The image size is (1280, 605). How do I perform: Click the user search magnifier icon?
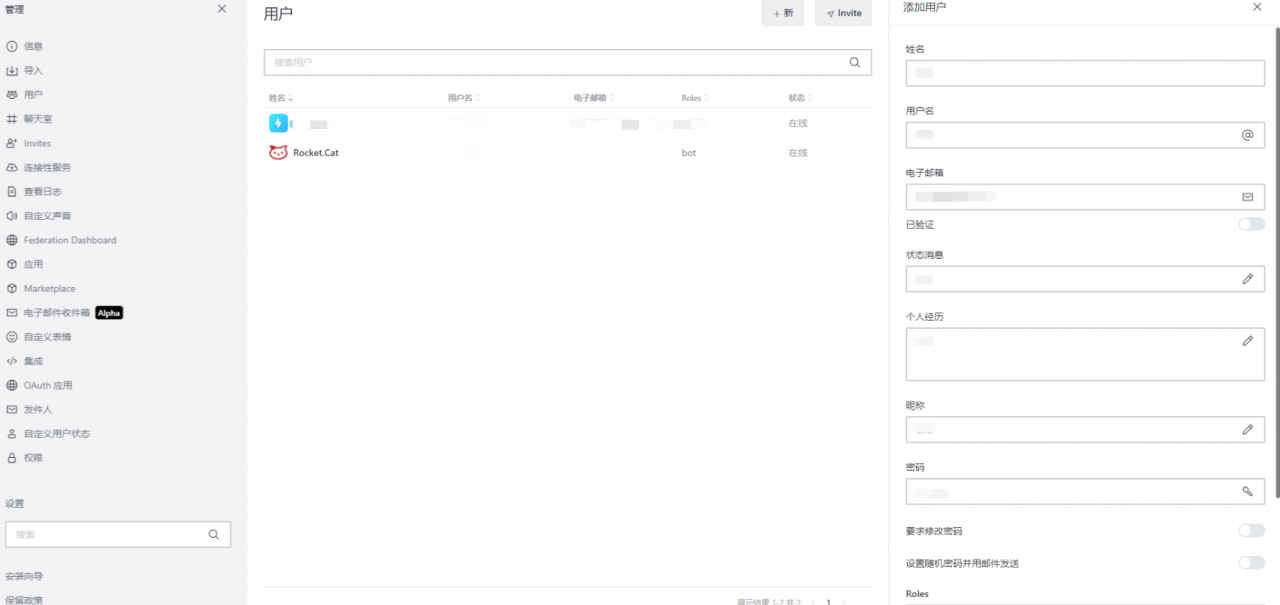(x=854, y=62)
